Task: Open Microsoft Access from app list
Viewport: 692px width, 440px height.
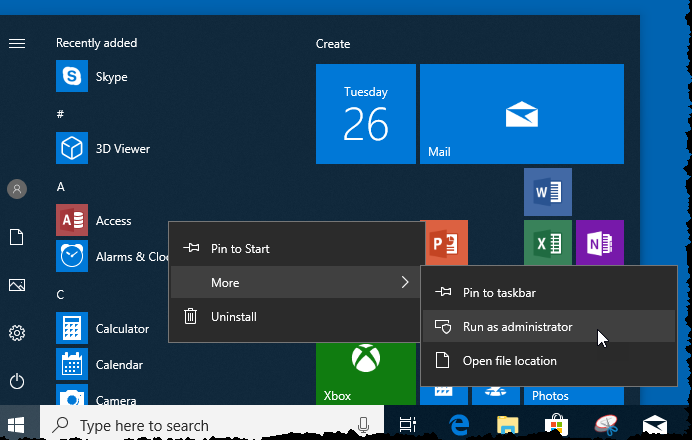Action: click(94, 220)
